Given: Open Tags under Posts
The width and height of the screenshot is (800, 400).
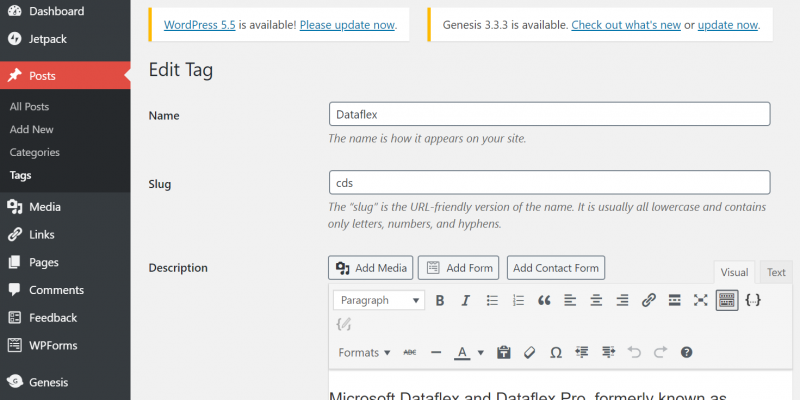Looking at the screenshot, I should pyautogui.click(x=20, y=176).
